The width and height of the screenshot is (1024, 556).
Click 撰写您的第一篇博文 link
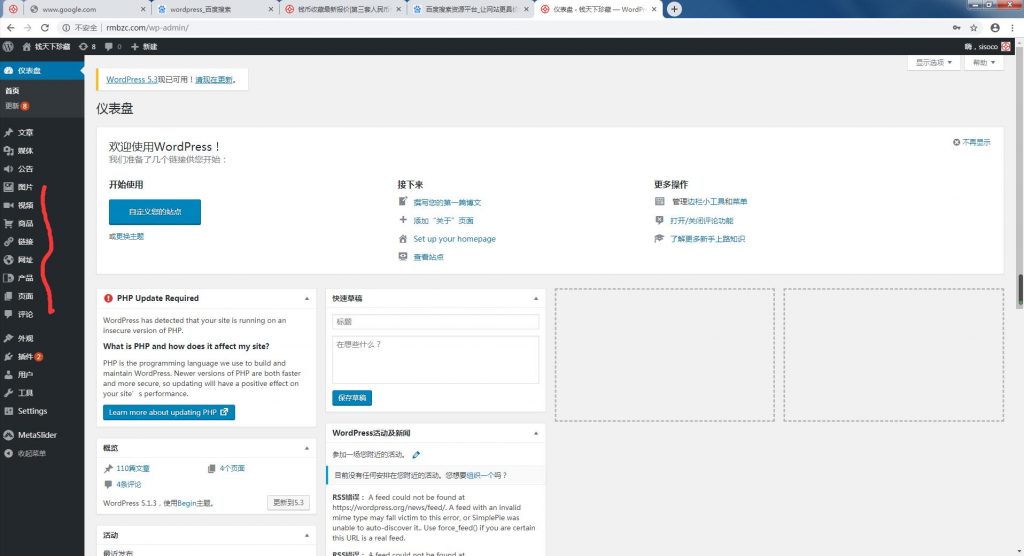(x=447, y=203)
